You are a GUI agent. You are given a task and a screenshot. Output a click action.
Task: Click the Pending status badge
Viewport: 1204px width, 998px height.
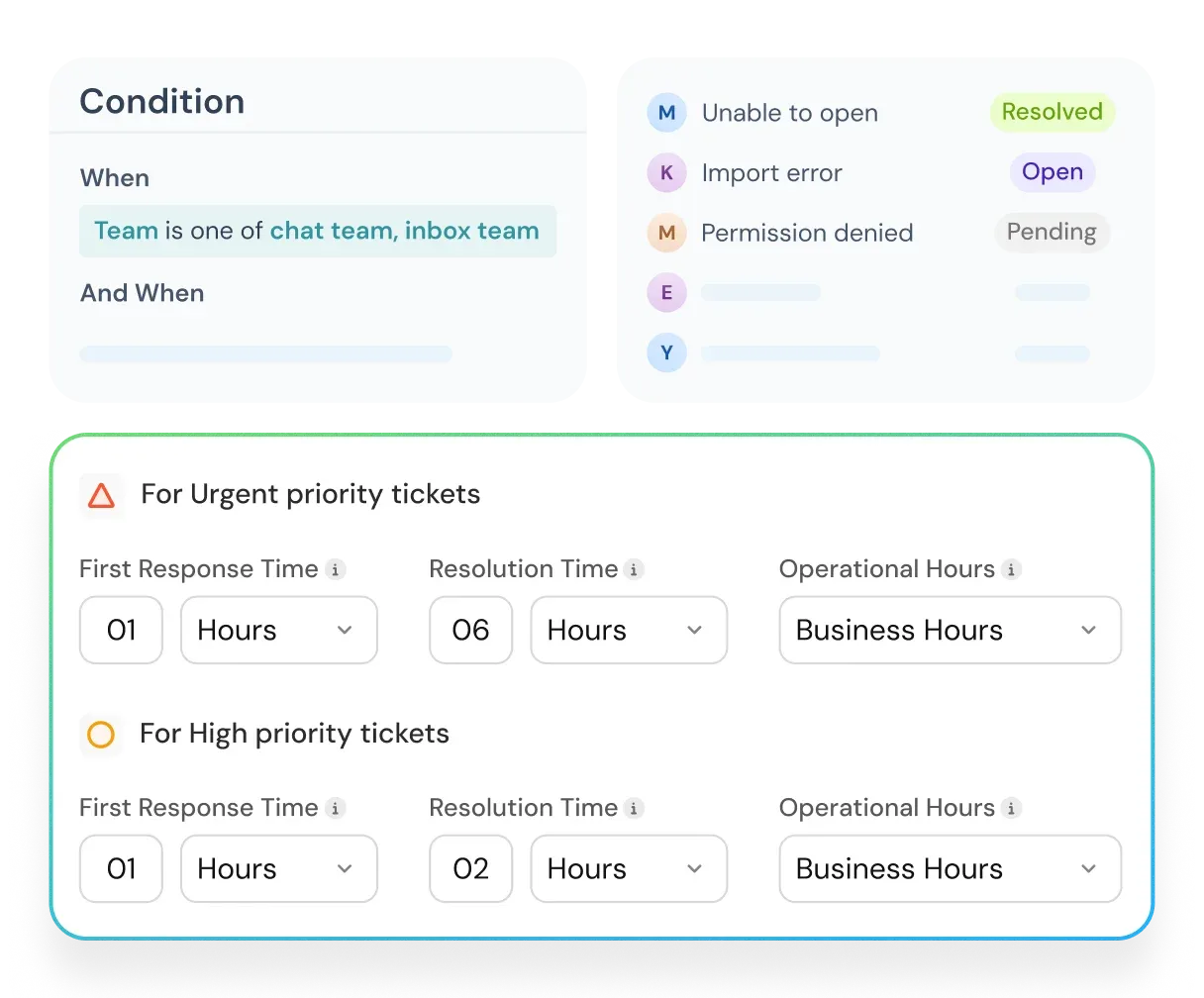[x=1052, y=233]
